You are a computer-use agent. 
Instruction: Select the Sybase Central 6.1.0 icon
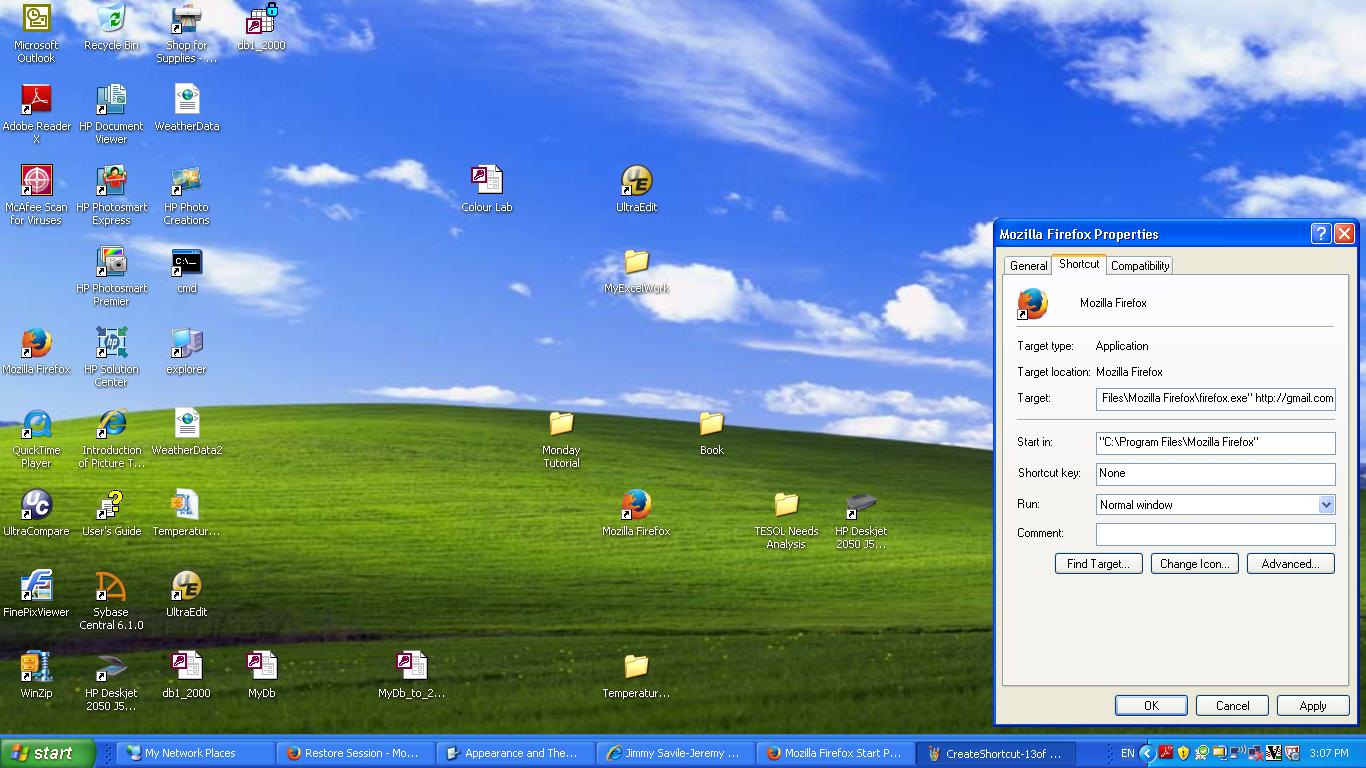111,587
